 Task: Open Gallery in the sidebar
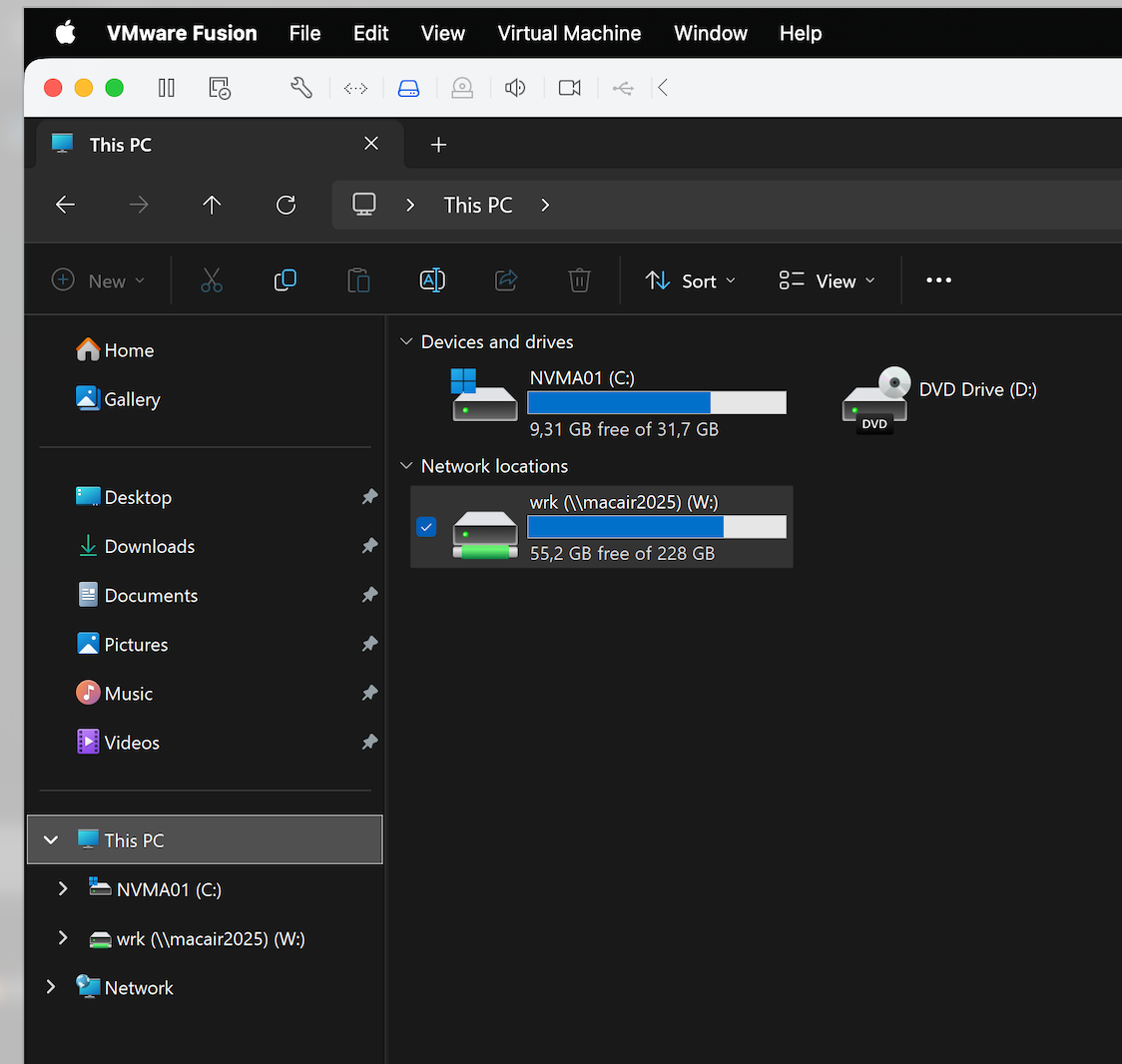pyautogui.click(x=118, y=399)
